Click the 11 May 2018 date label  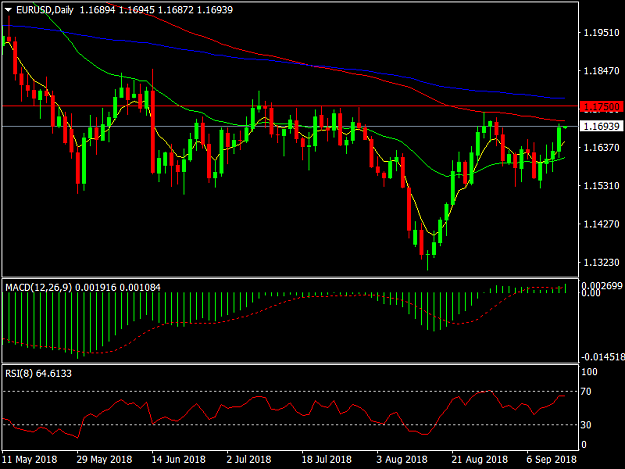(30, 459)
